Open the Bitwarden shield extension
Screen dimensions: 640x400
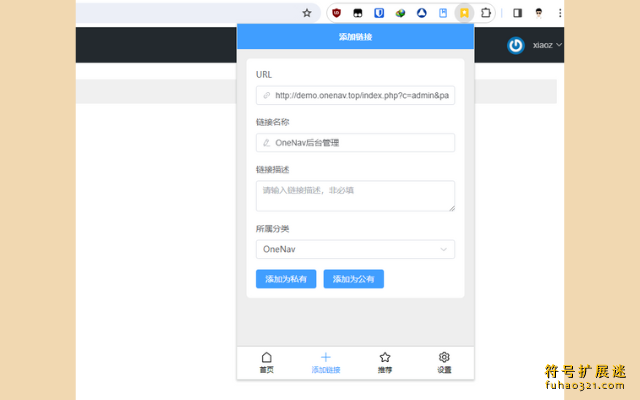tap(379, 13)
